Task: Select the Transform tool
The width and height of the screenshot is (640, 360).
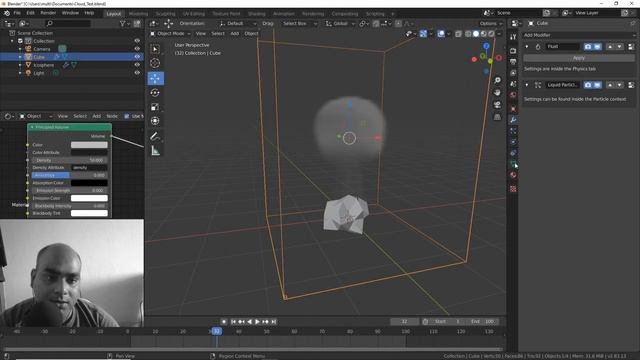Action: click(155, 121)
